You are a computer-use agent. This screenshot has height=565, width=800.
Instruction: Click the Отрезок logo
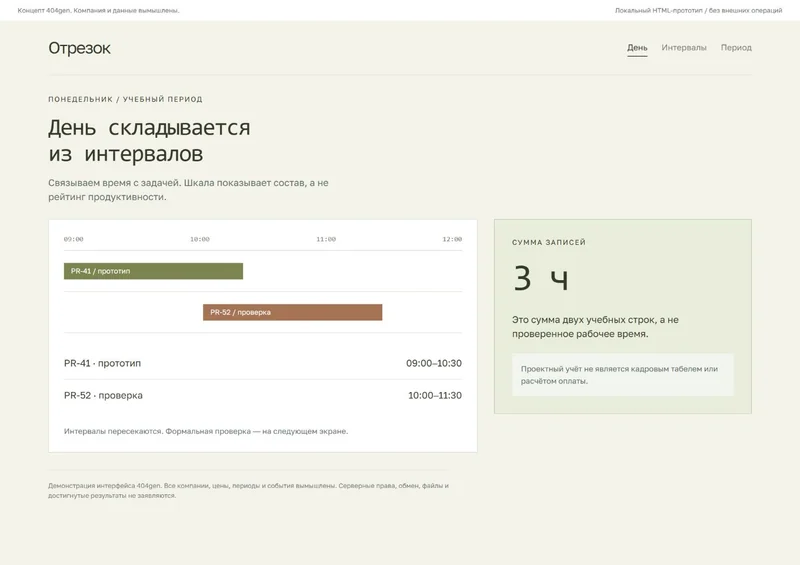pos(79,48)
